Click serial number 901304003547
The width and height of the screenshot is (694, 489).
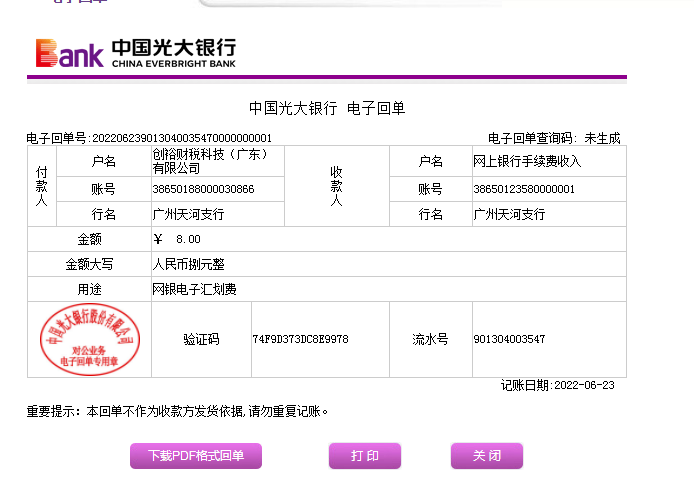[509, 340]
